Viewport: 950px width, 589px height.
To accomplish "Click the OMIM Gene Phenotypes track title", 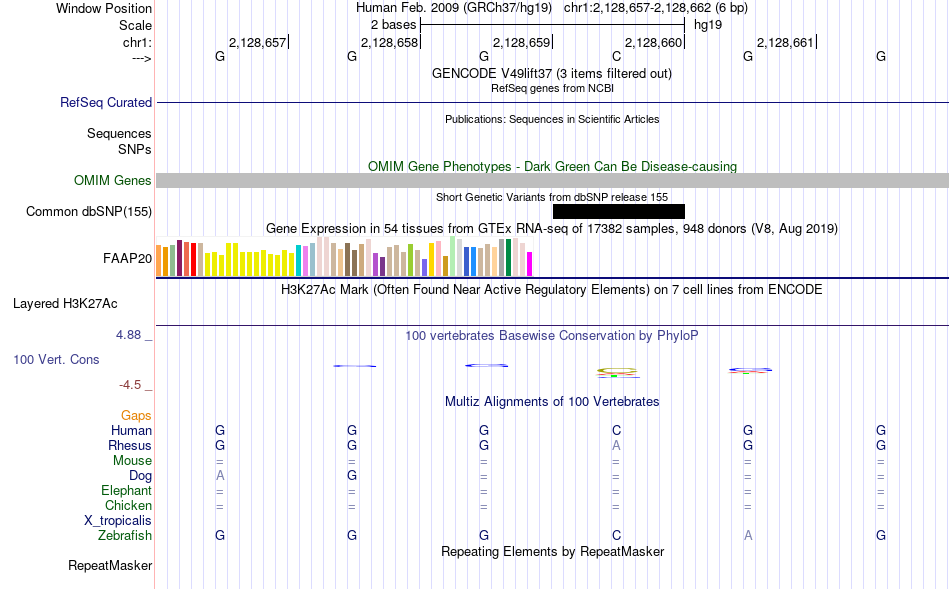I will (552, 167).
